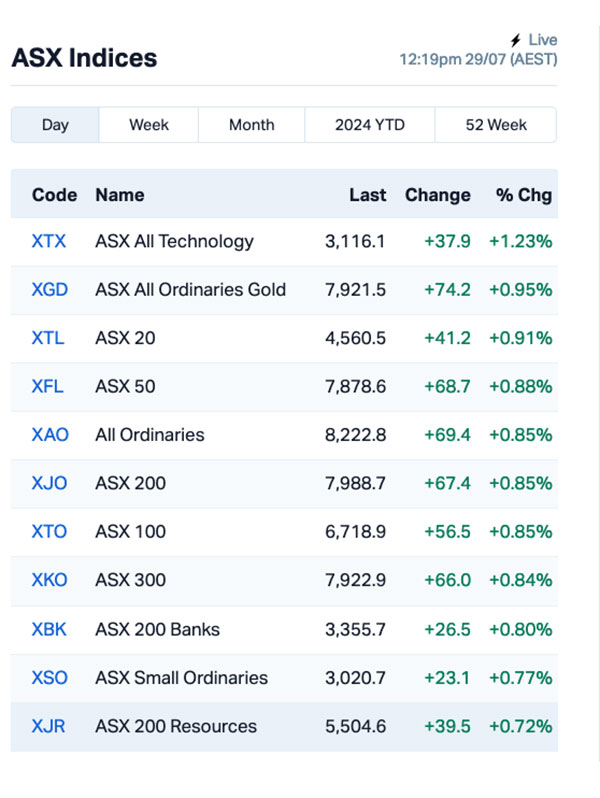600x798 pixels.
Task: Click the Name column header
Action: click(120, 195)
